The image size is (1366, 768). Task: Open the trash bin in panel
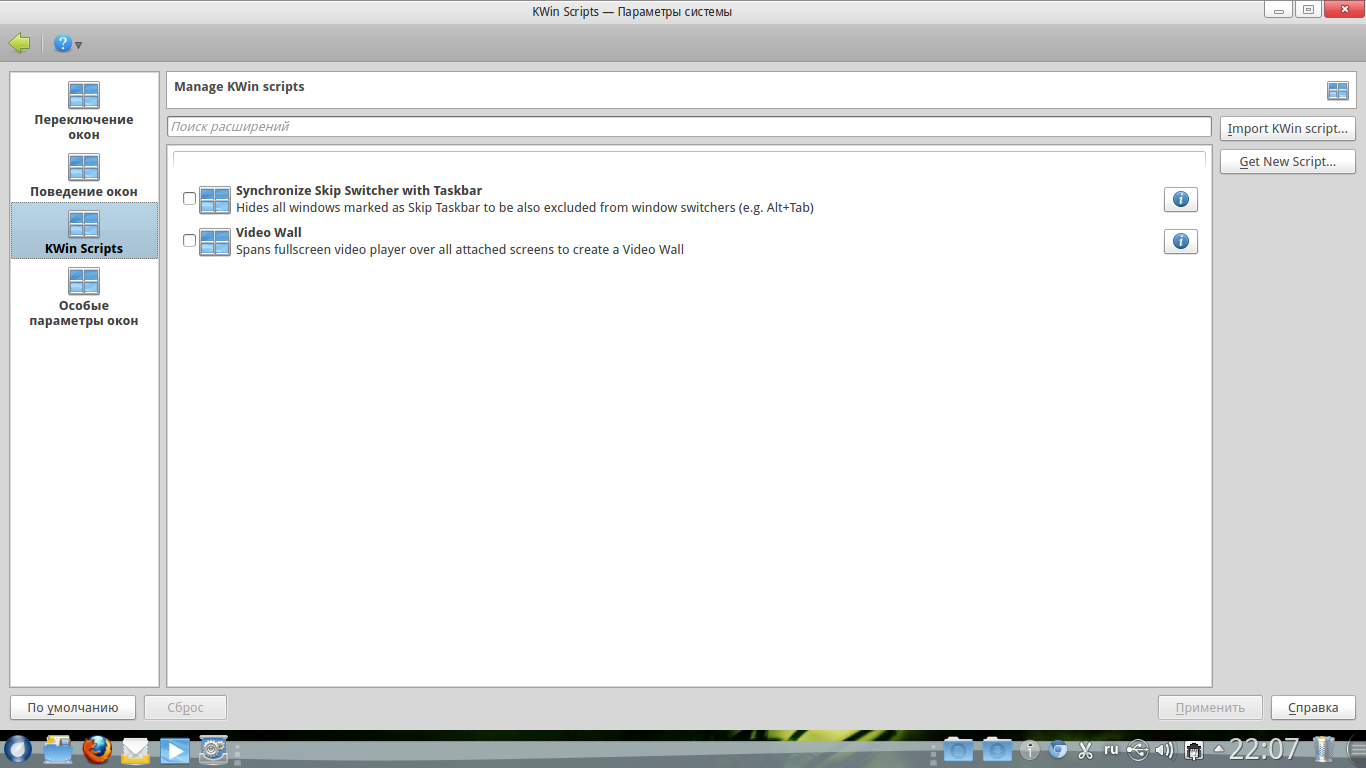point(1324,749)
